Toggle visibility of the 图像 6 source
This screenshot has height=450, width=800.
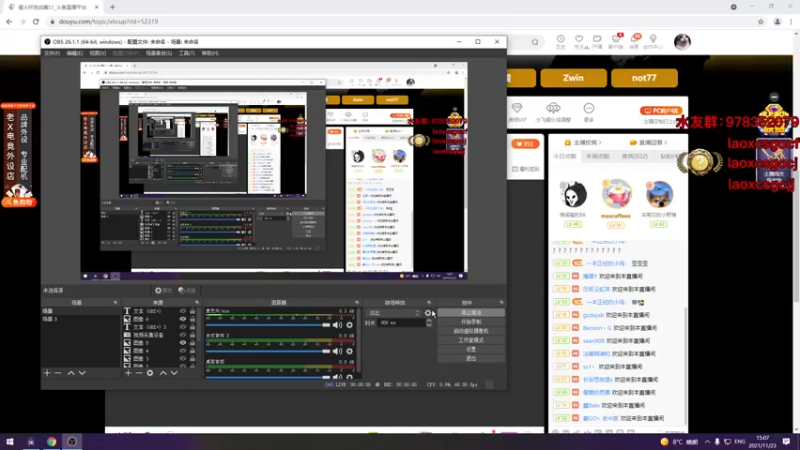tap(183, 319)
